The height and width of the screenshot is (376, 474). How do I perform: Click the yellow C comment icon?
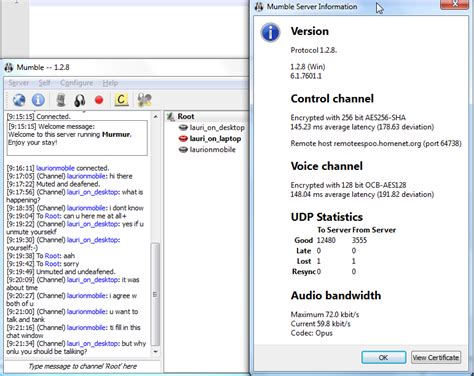click(x=121, y=100)
